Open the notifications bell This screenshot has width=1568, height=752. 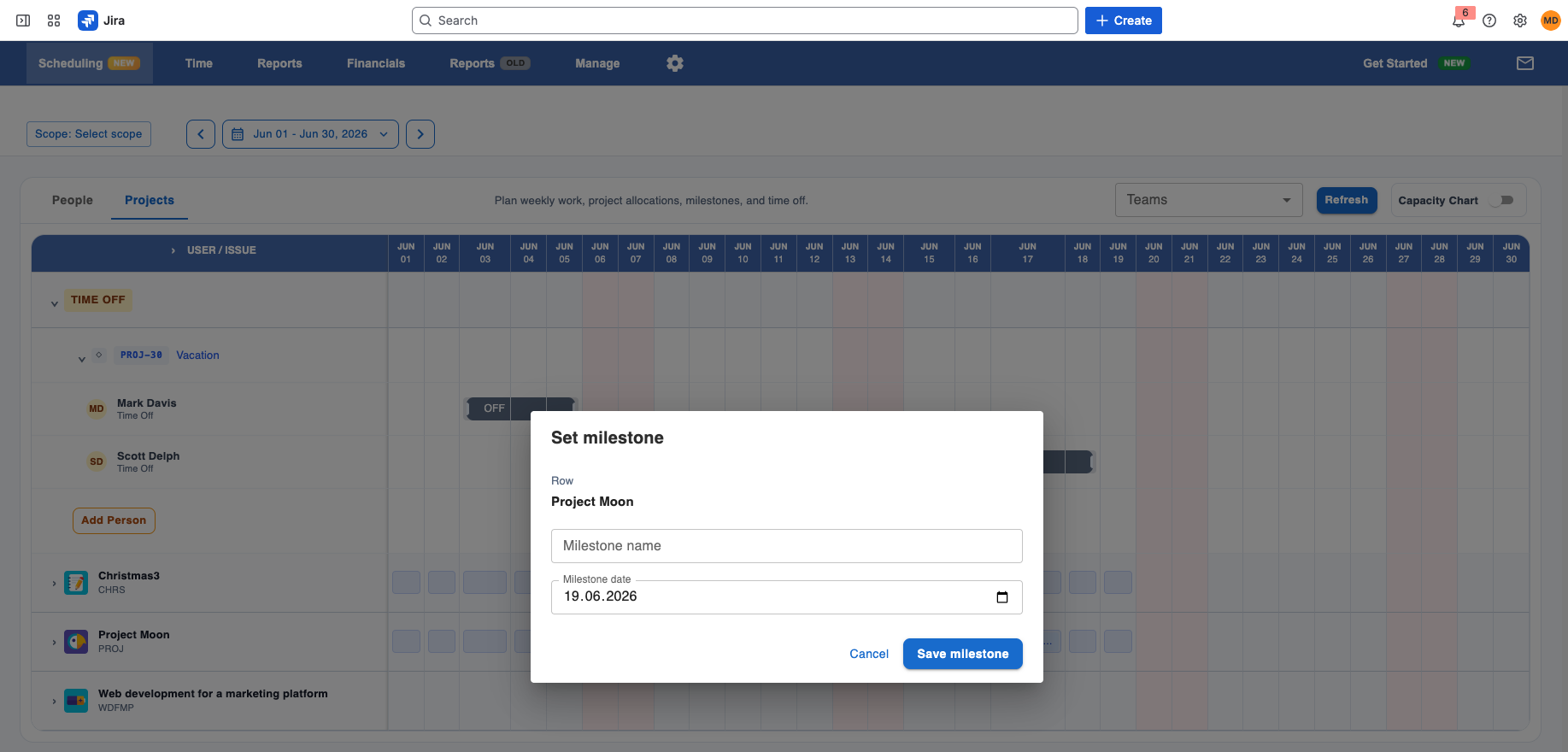tap(1459, 21)
